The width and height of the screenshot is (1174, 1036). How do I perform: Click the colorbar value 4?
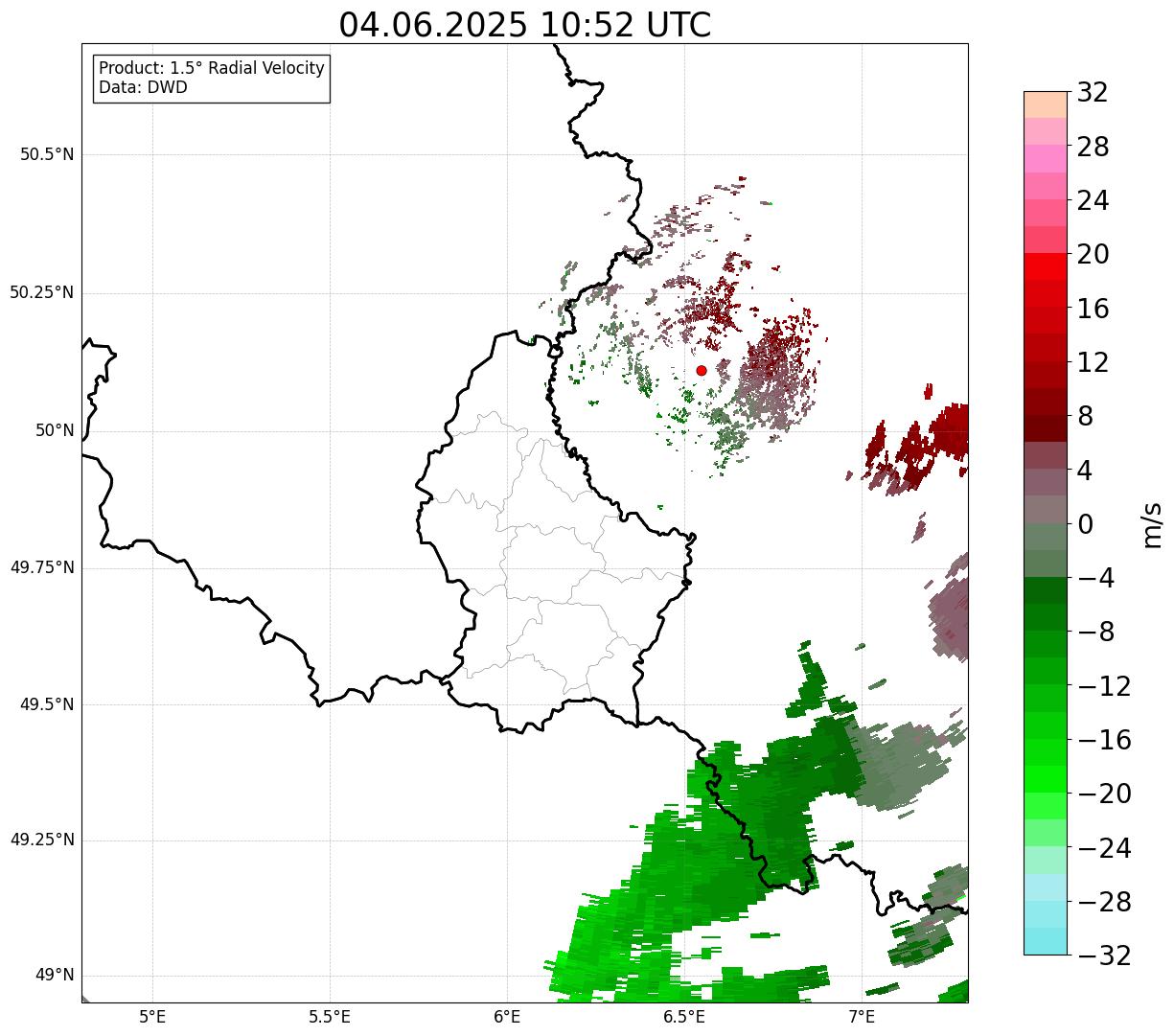pyautogui.click(x=1085, y=471)
